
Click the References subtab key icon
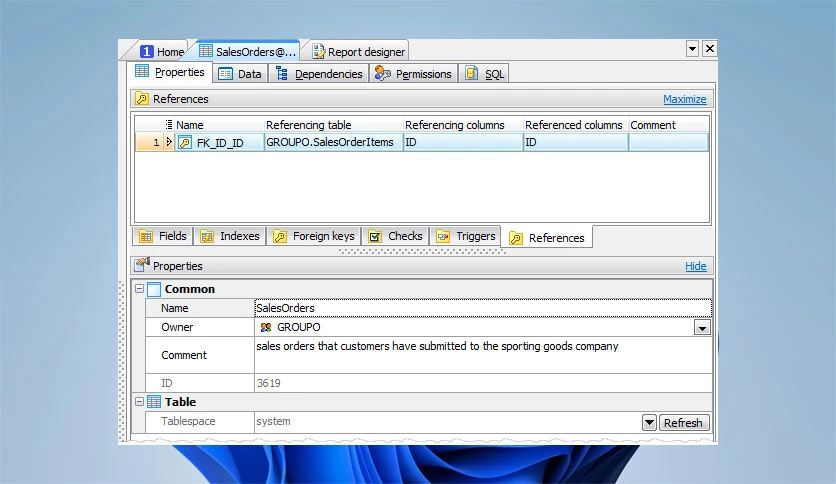pyautogui.click(x=516, y=238)
